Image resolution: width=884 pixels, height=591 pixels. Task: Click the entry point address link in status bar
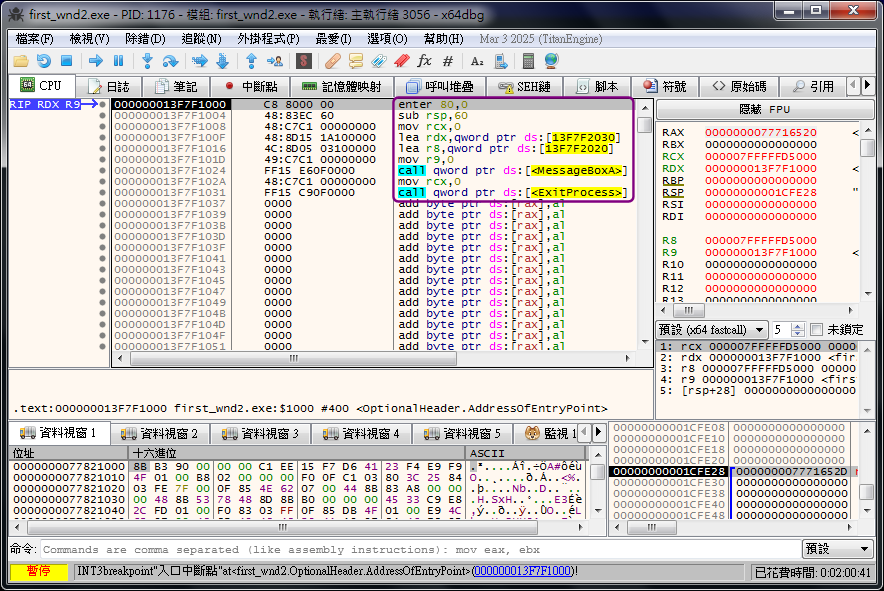point(523,571)
